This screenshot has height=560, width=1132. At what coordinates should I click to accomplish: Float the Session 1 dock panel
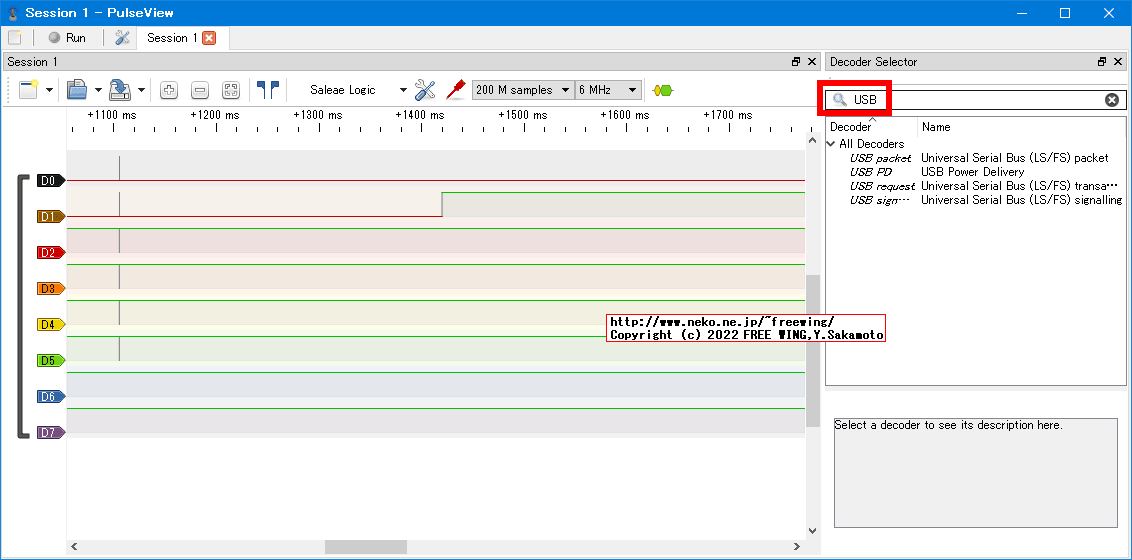coord(796,62)
